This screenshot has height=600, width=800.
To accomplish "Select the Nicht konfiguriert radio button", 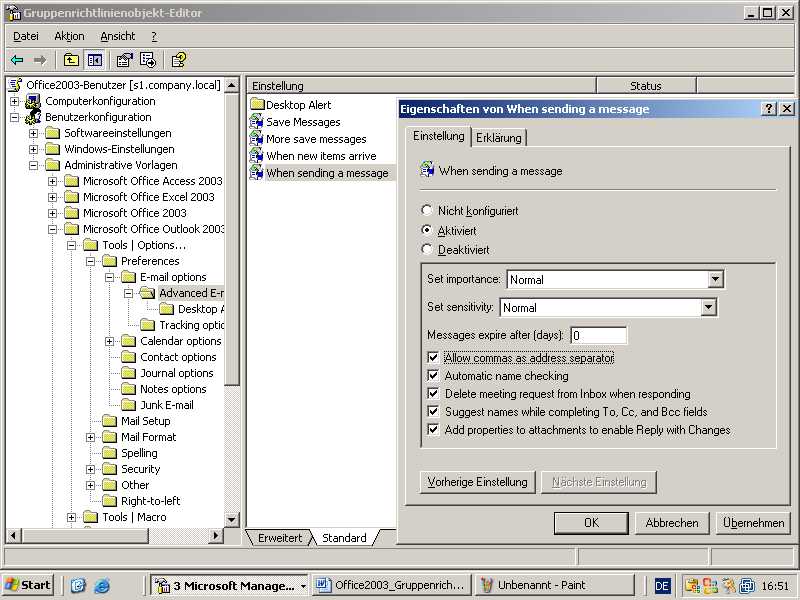I will point(427,210).
